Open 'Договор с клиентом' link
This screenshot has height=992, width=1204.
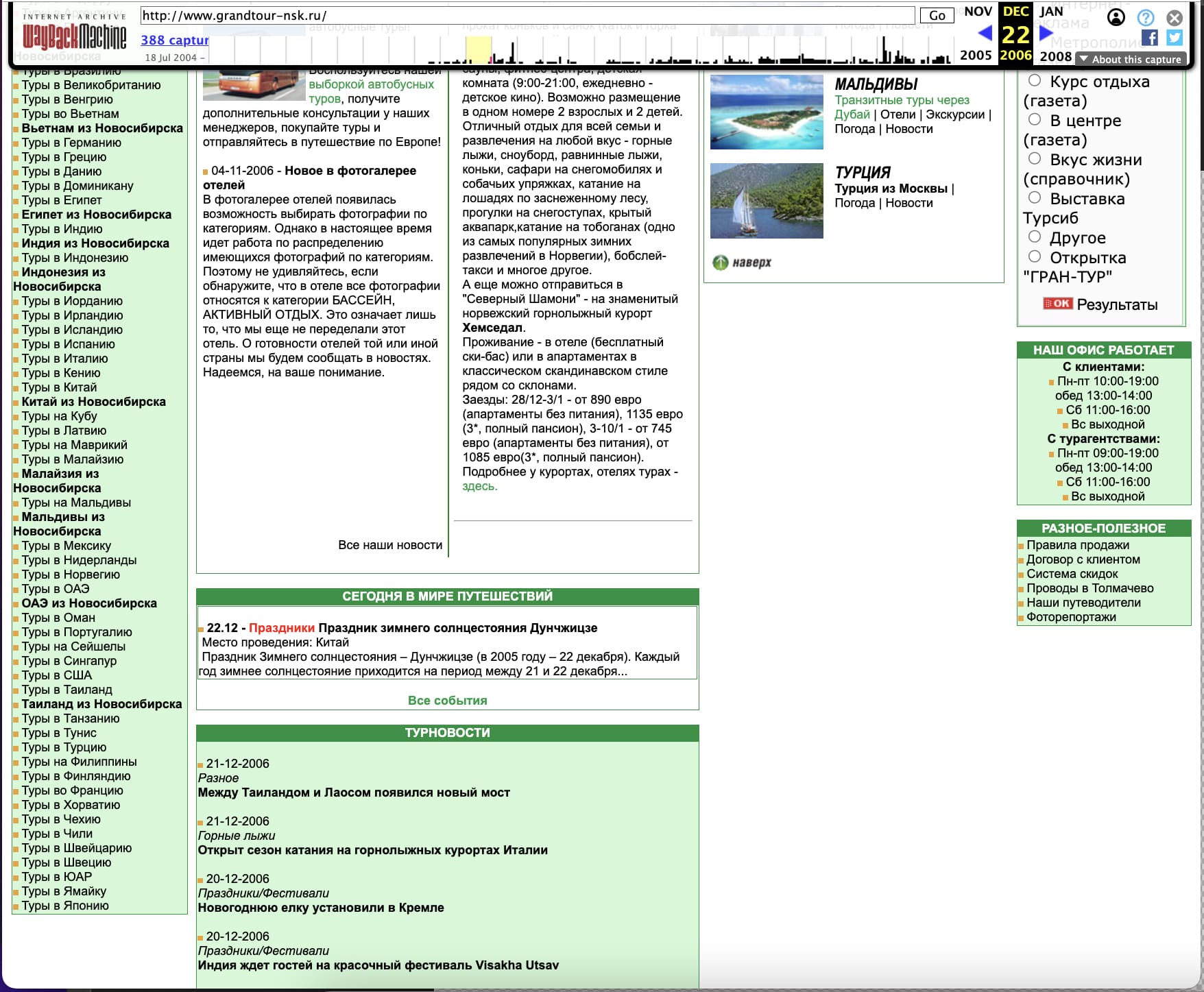point(1083,559)
